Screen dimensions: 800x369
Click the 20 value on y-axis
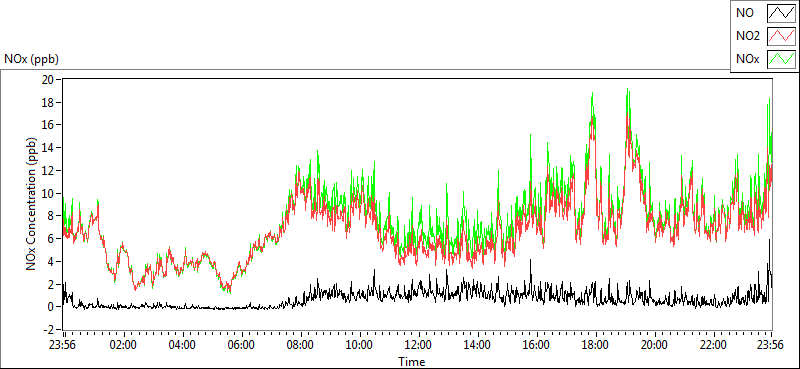click(49, 80)
